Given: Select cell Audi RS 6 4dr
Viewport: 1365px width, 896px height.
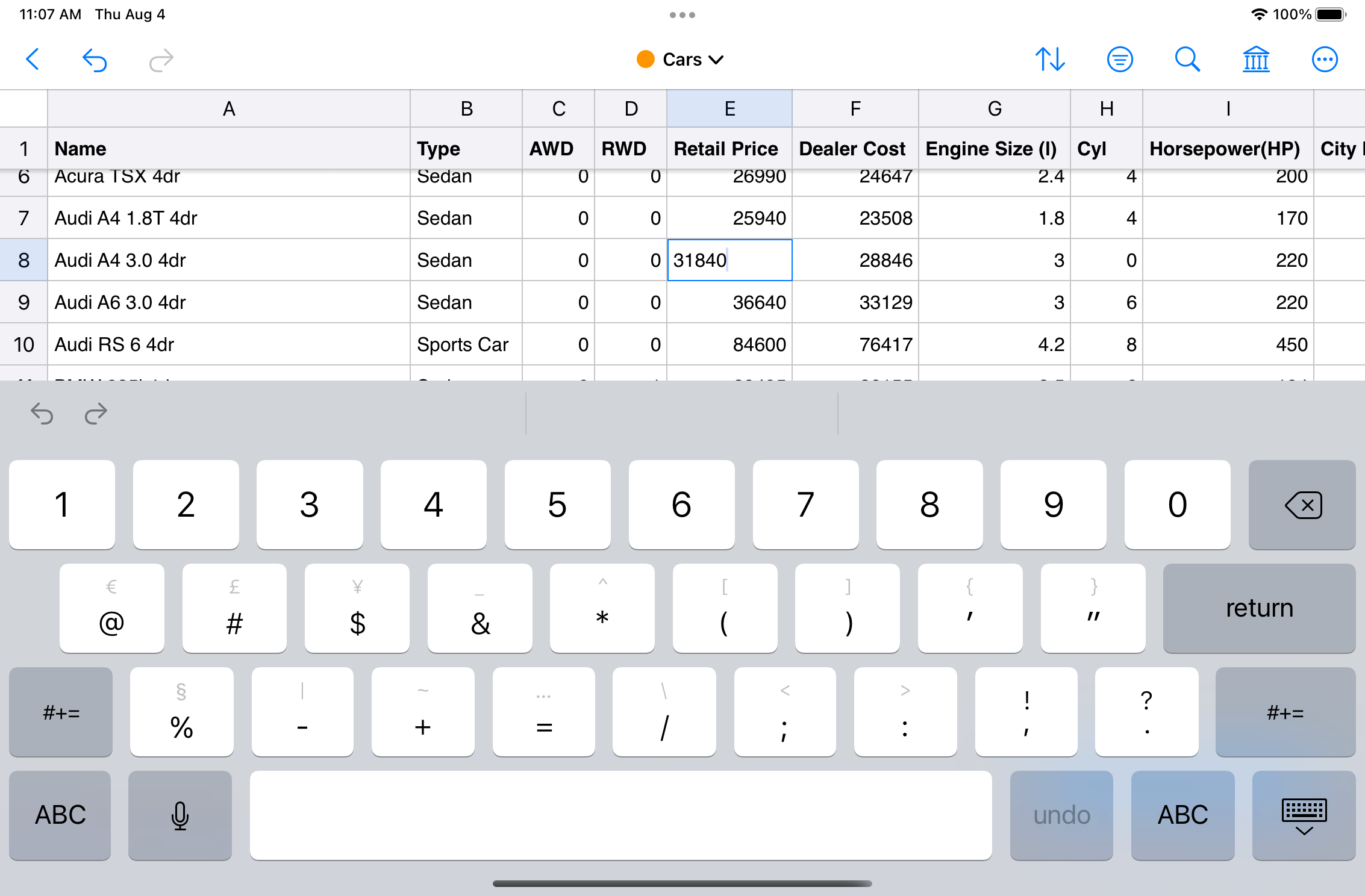Looking at the screenshot, I should click(229, 344).
